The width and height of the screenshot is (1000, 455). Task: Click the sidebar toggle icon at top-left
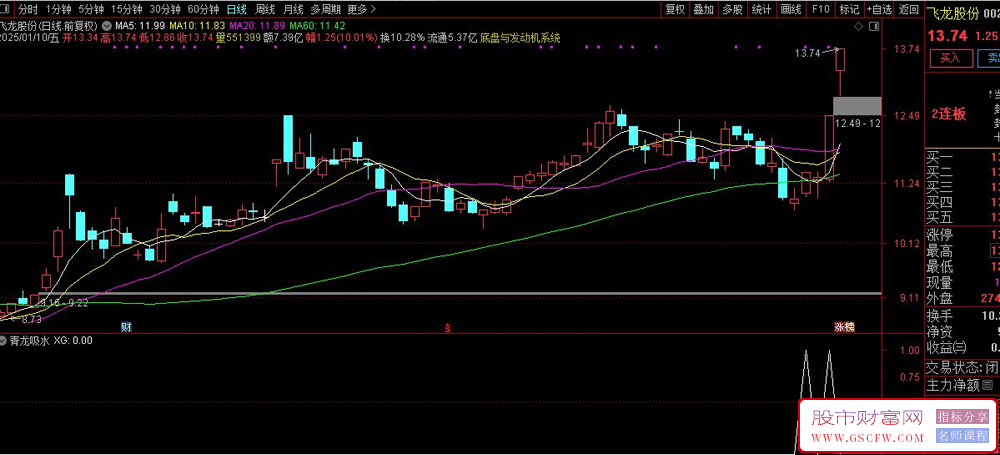pos(6,9)
